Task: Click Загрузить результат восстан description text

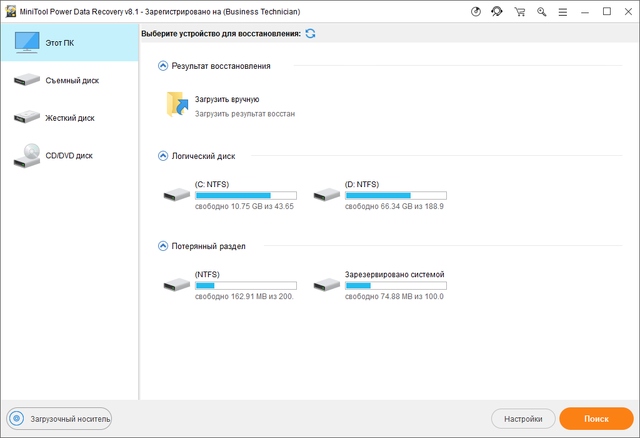Action: (x=245, y=114)
